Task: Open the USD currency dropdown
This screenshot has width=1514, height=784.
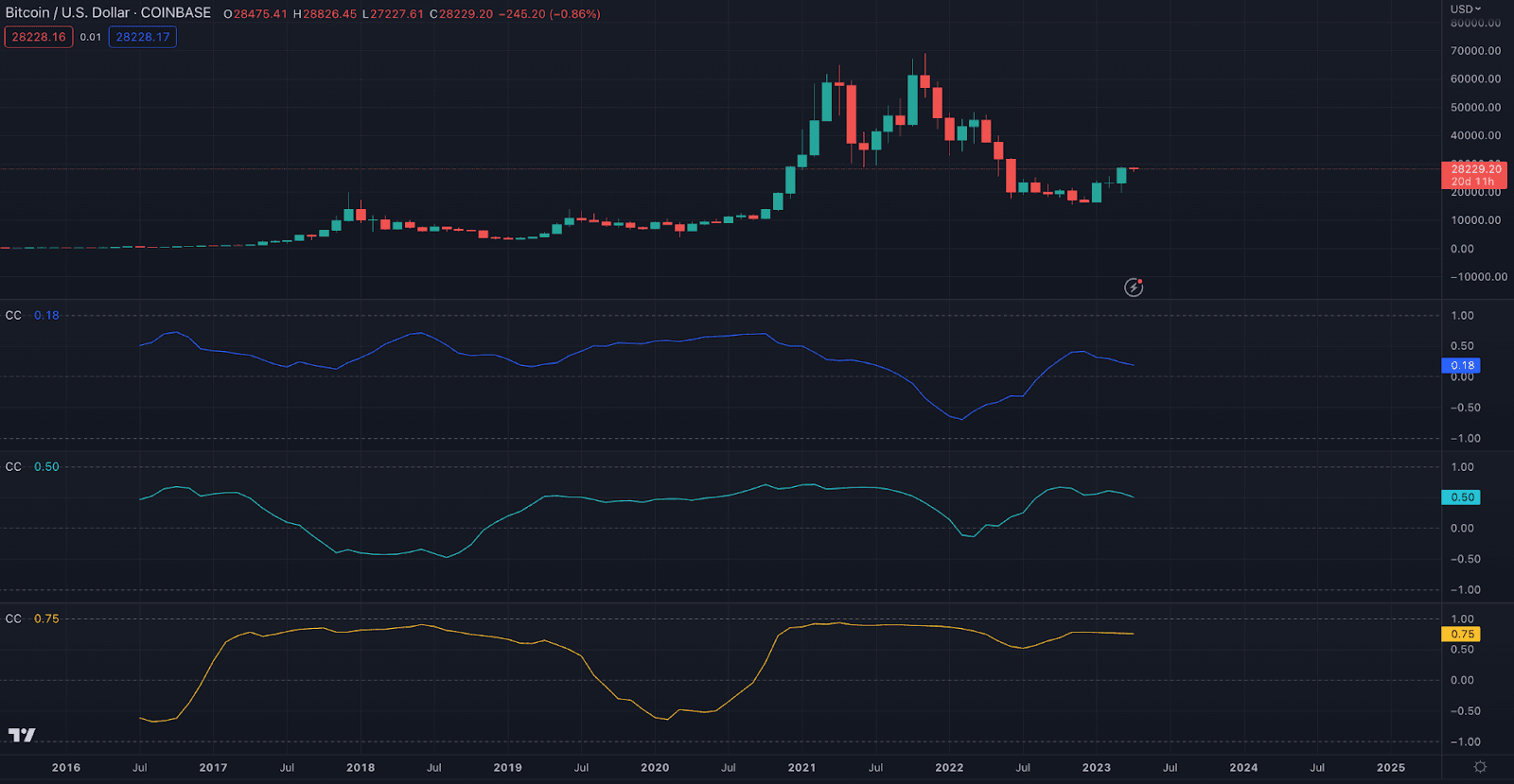Action: 1465,9
